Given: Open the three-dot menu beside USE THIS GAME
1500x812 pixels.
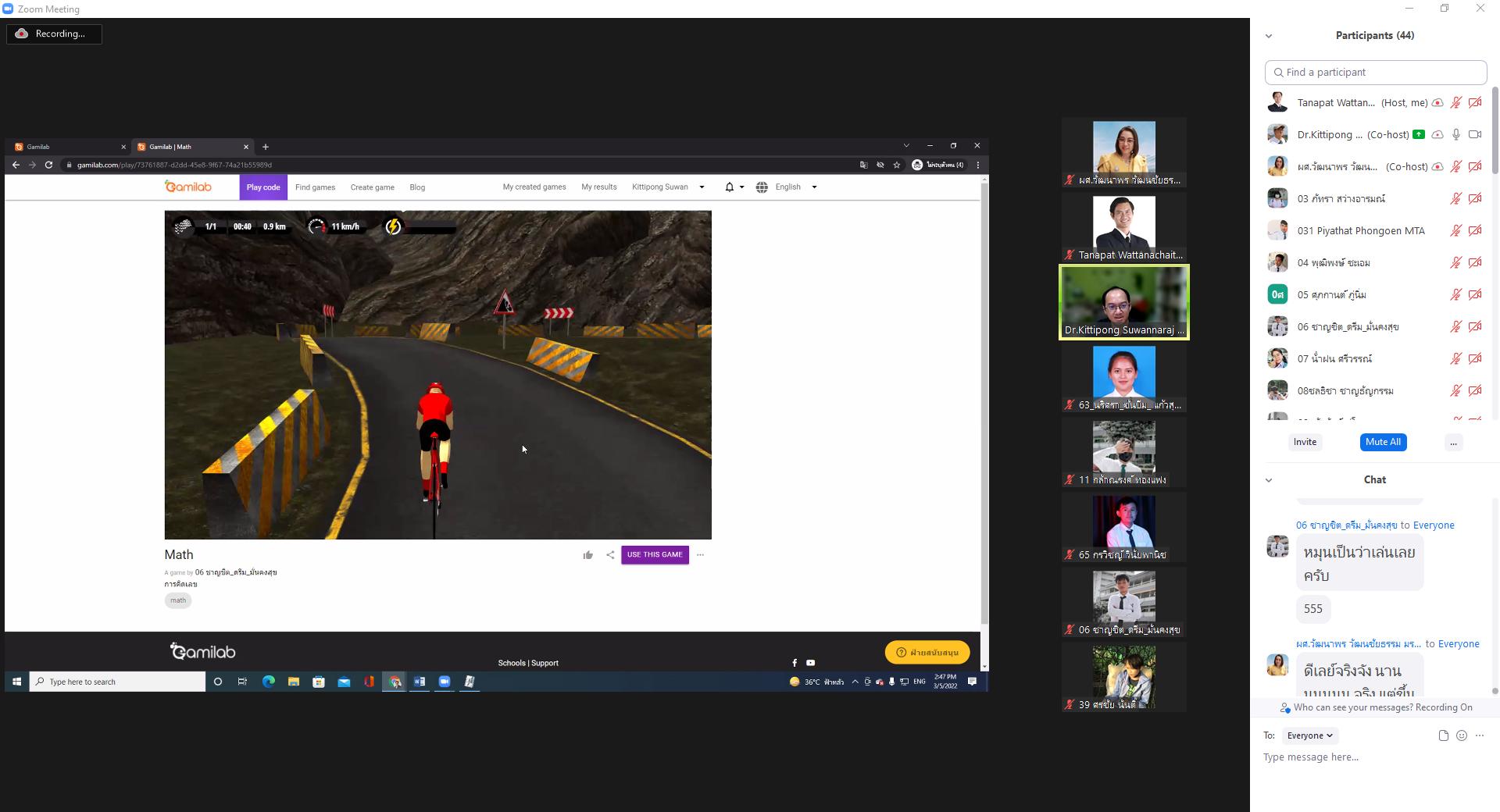Looking at the screenshot, I should (x=700, y=555).
